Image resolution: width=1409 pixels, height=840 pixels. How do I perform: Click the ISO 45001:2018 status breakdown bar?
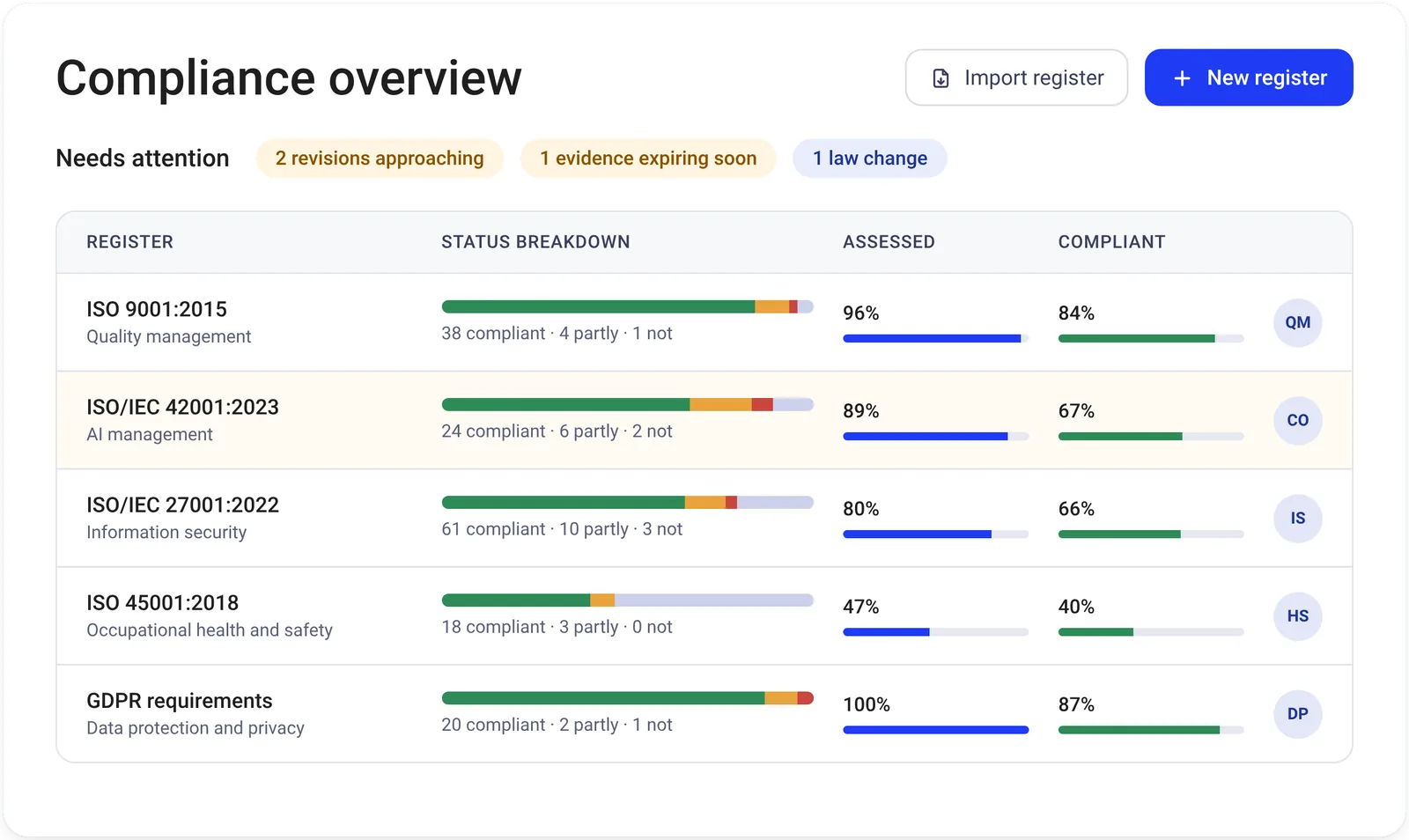coord(627,600)
